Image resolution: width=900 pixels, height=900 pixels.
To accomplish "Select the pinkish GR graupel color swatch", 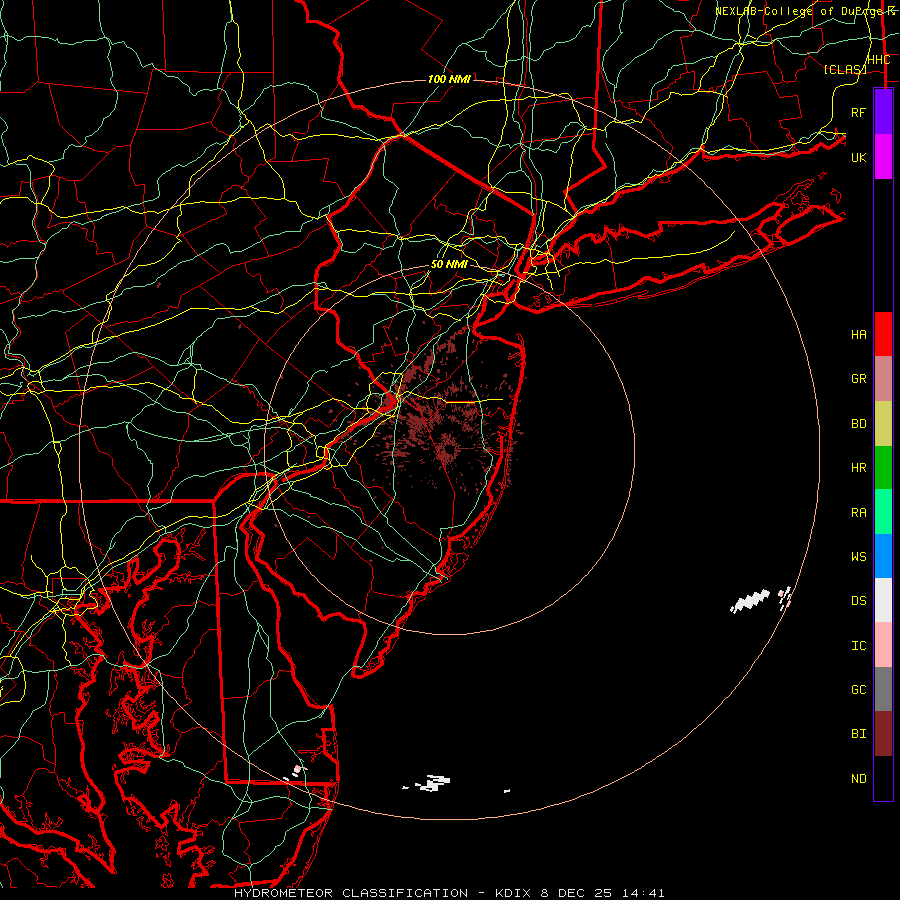I will coord(883,378).
